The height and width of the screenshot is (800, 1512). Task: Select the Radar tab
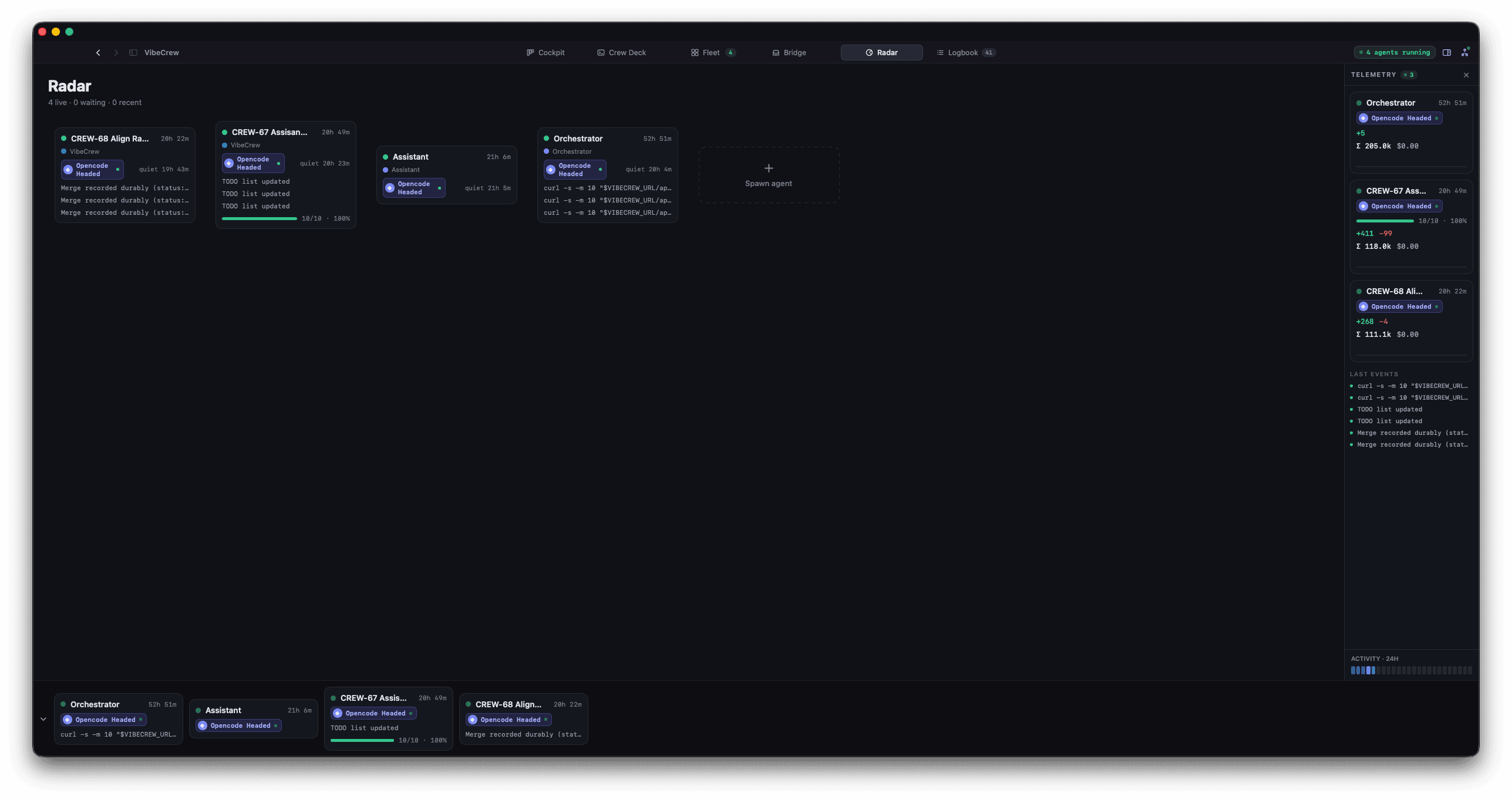pos(881,53)
